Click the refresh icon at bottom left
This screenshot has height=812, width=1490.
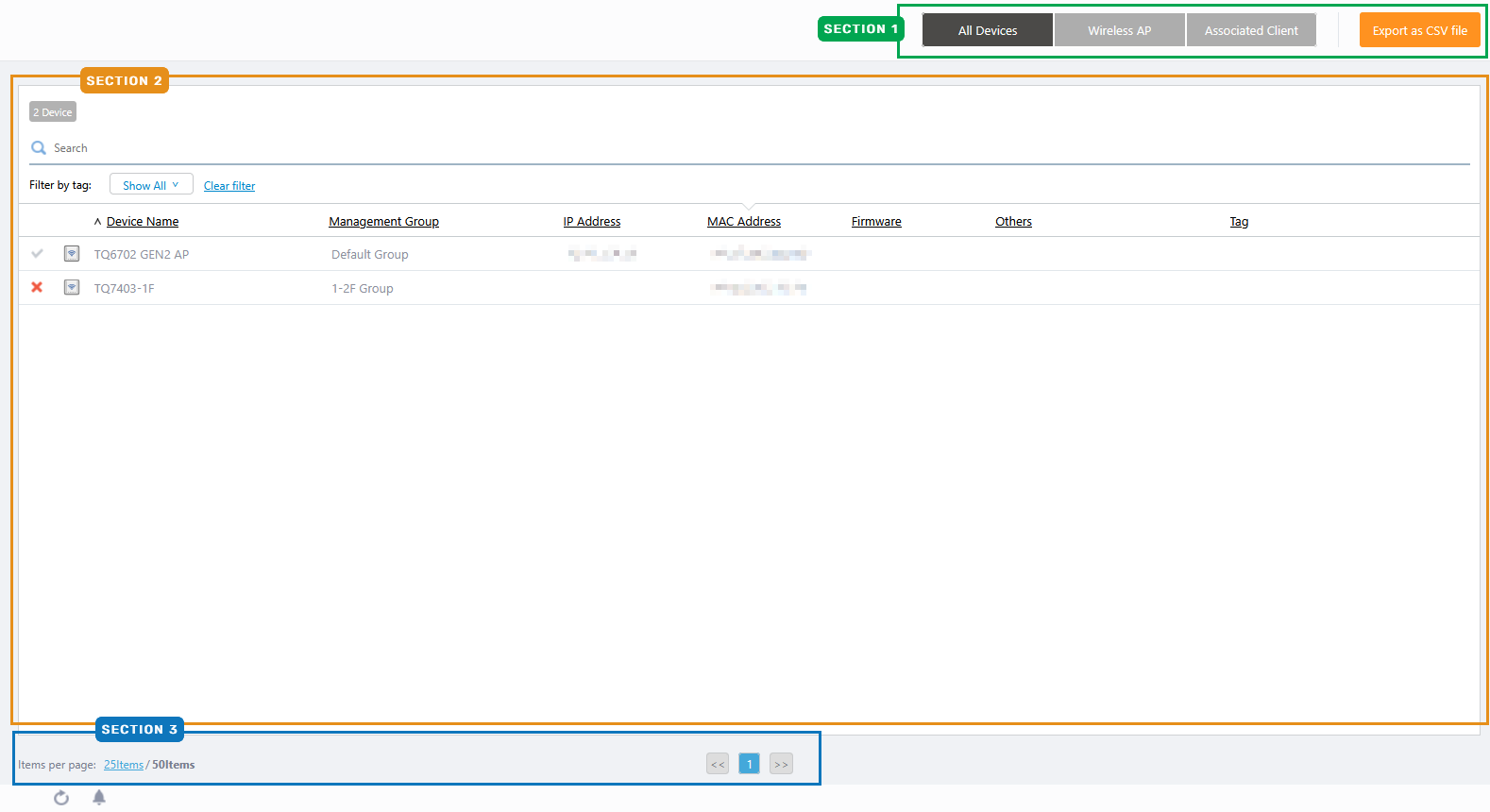[x=61, y=798]
